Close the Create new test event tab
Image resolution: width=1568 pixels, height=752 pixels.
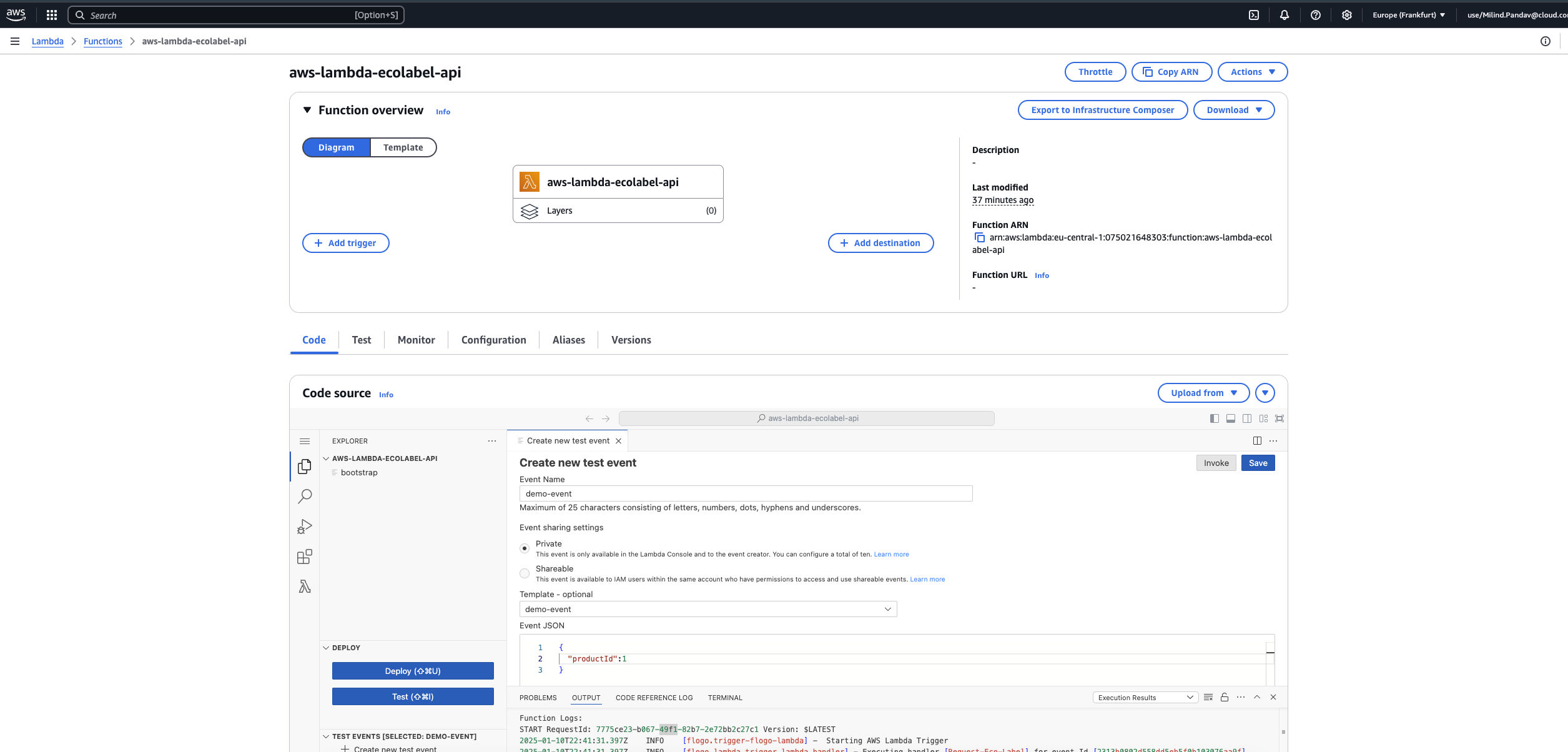pos(619,441)
